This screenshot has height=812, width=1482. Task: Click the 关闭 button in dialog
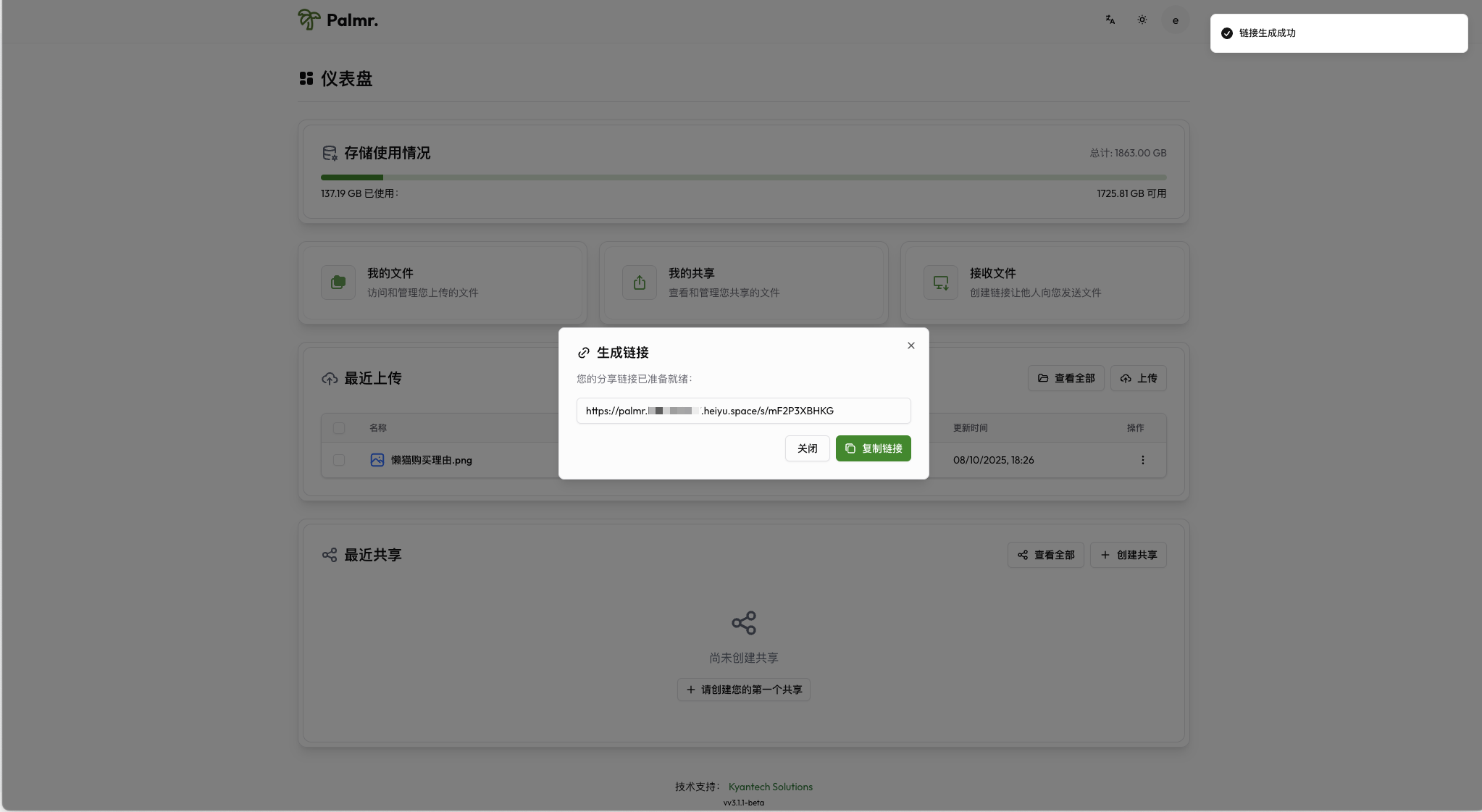(808, 448)
